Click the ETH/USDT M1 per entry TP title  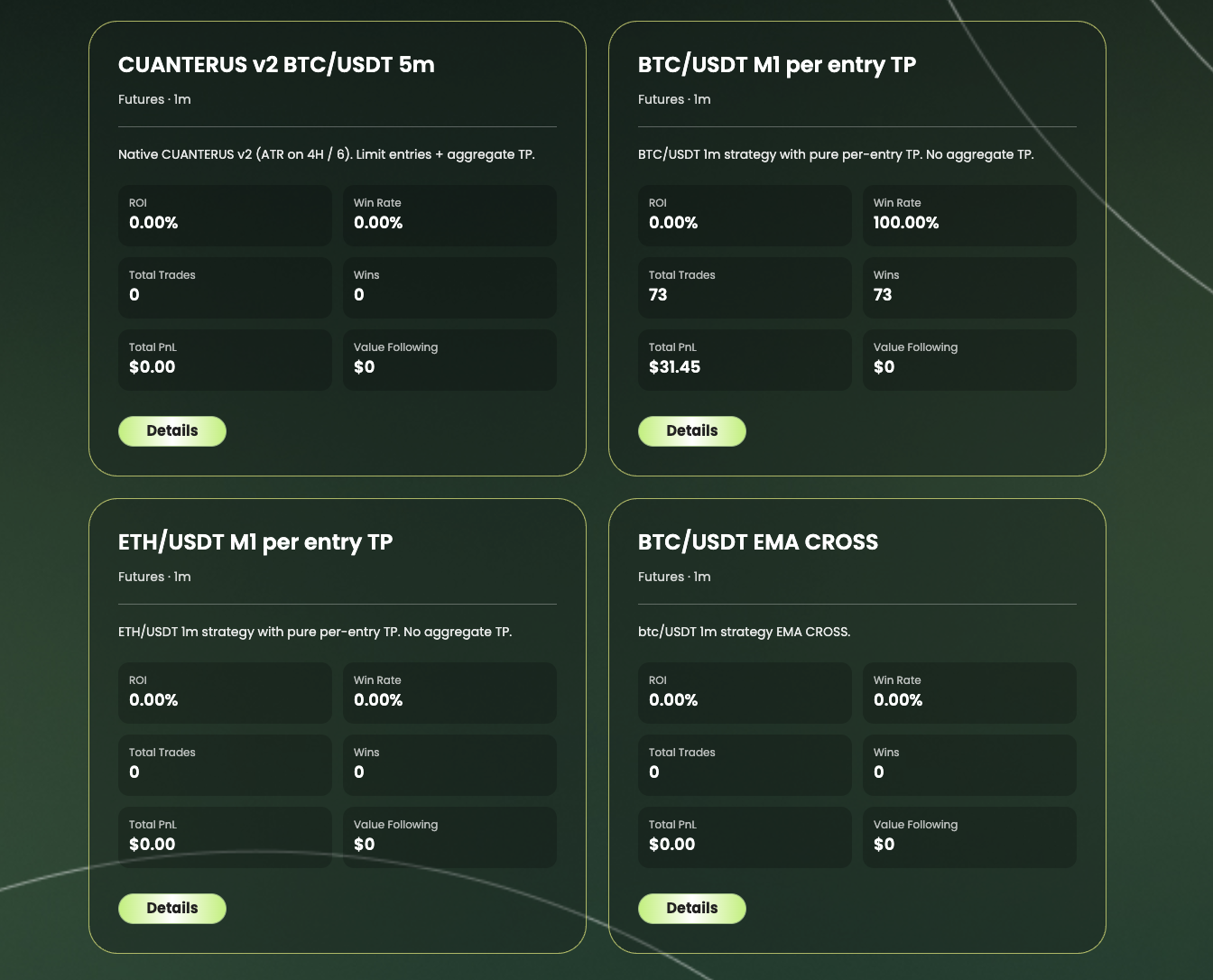coord(255,542)
